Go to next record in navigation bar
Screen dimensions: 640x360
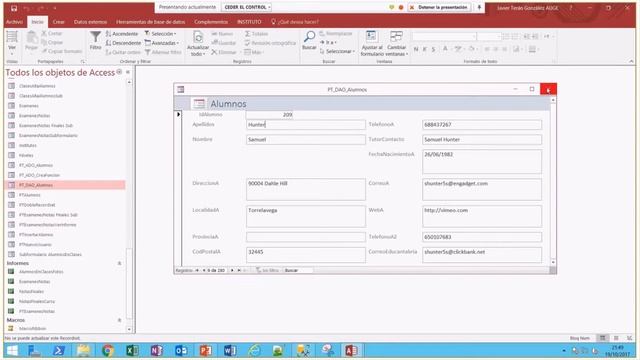[x=232, y=270]
